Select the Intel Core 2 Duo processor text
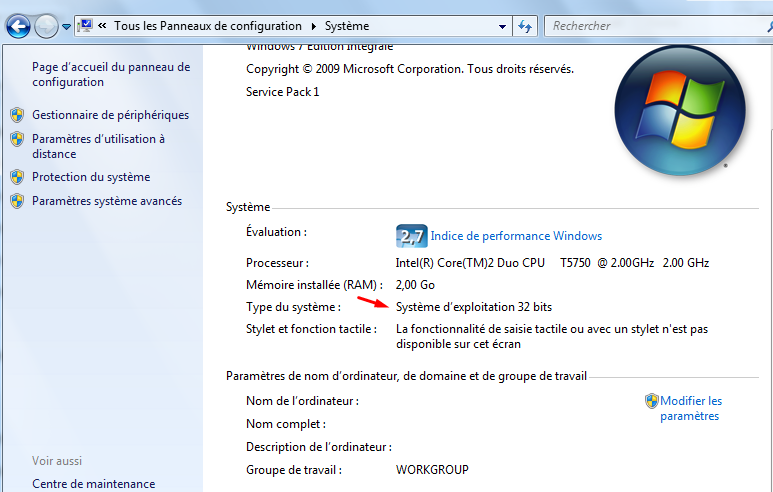Screen dimensions: 773x492 pyautogui.click(x=552, y=263)
